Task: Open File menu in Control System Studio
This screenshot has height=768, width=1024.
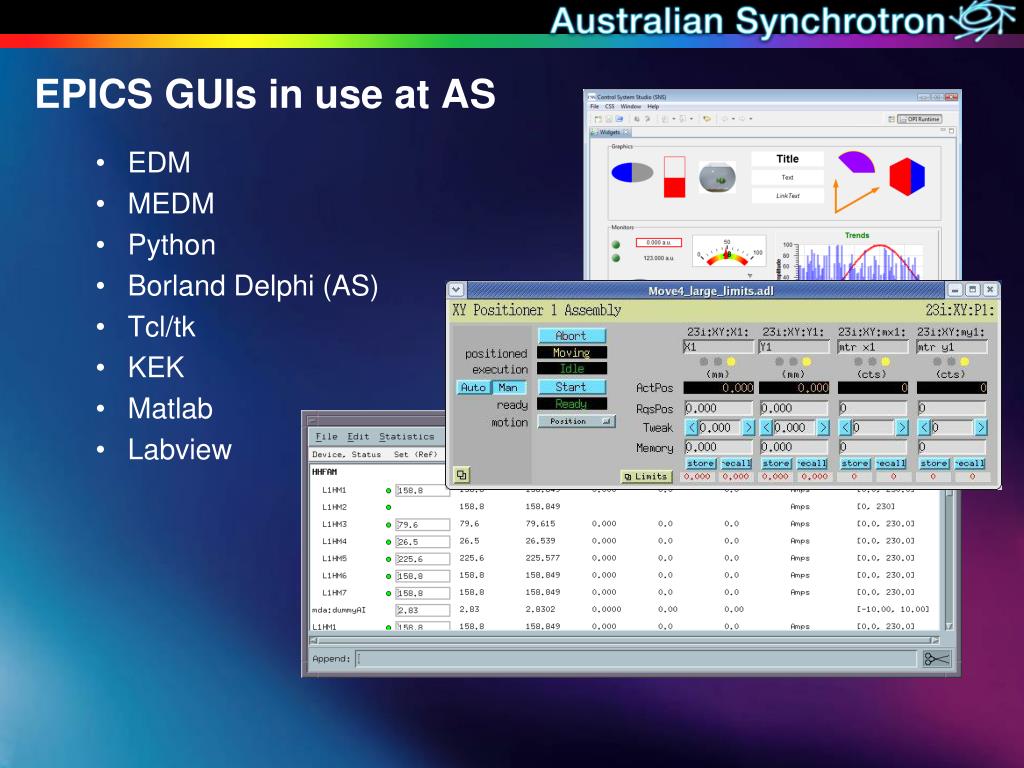Action: point(594,106)
